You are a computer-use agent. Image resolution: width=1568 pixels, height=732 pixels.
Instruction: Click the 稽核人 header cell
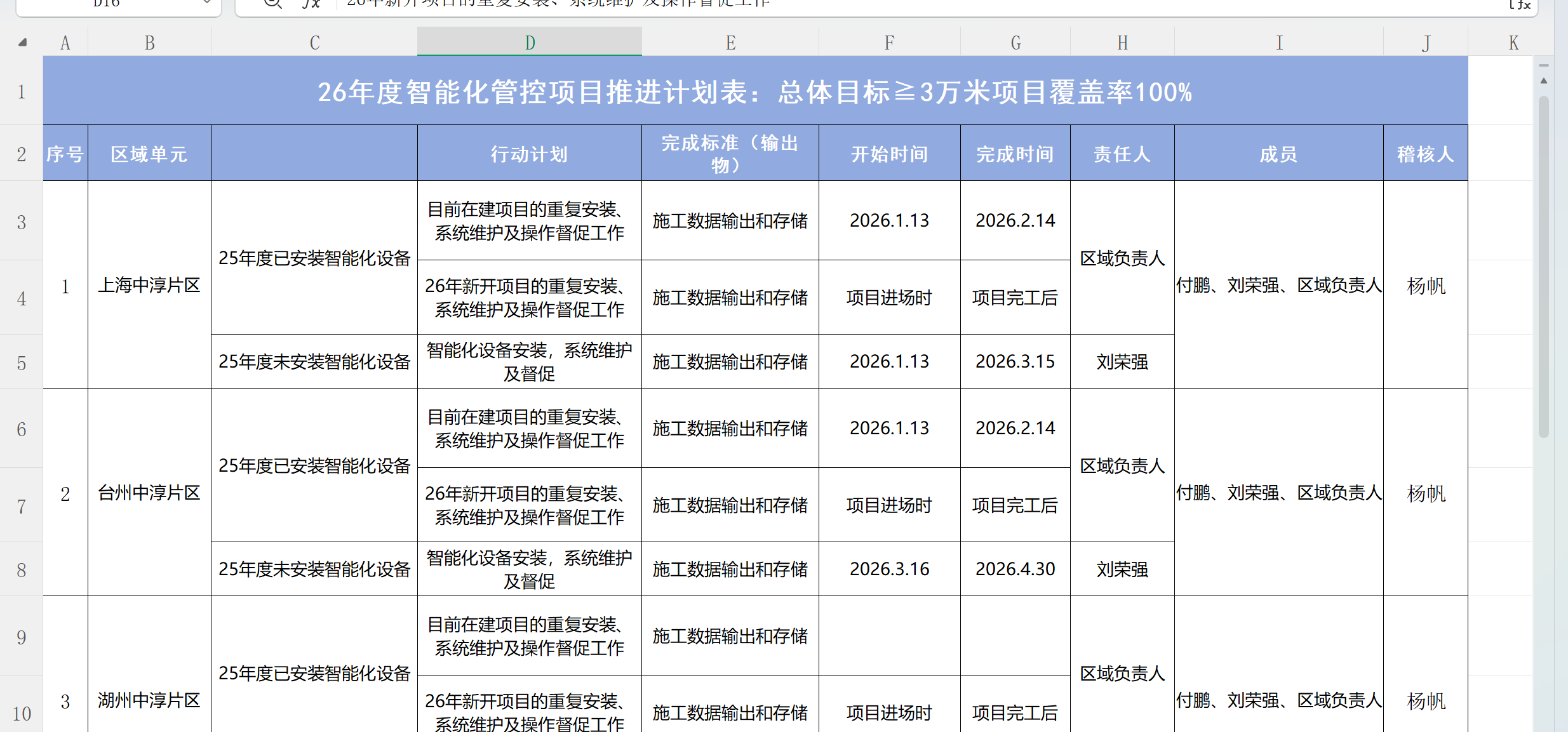1425,154
